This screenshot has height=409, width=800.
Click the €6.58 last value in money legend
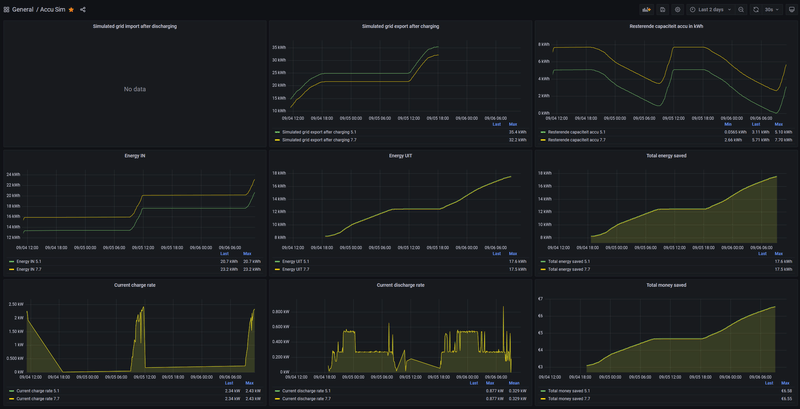click(785, 391)
